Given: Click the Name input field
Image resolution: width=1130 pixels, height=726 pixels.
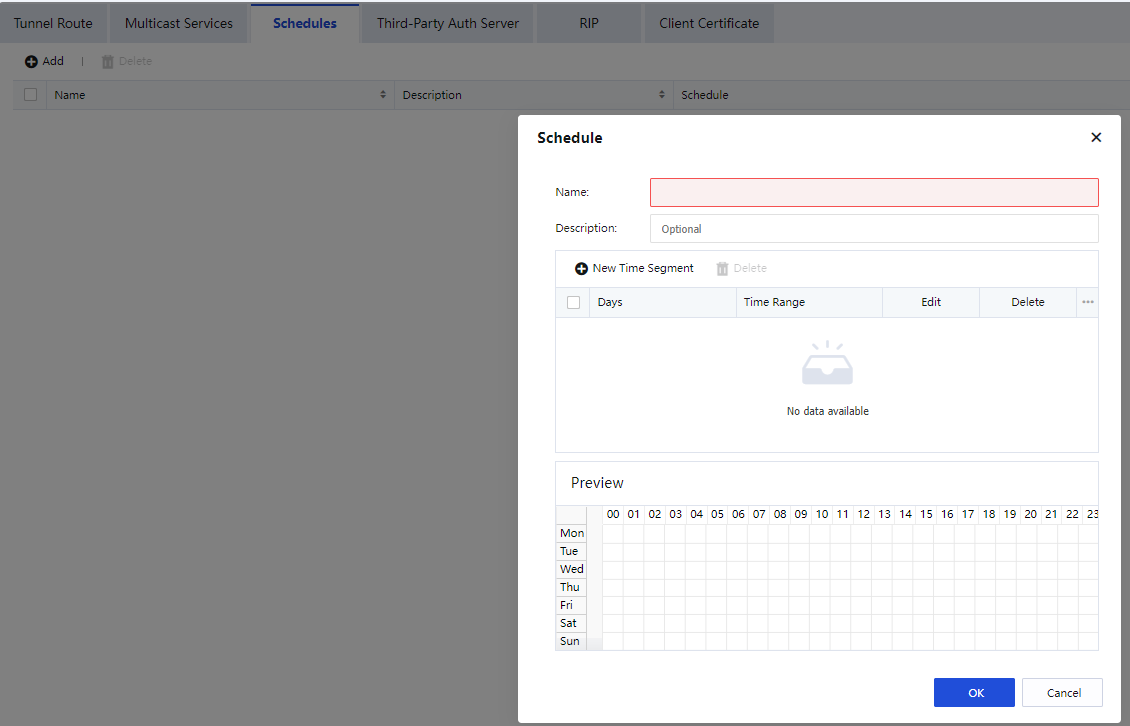Looking at the screenshot, I should pyautogui.click(x=874, y=192).
